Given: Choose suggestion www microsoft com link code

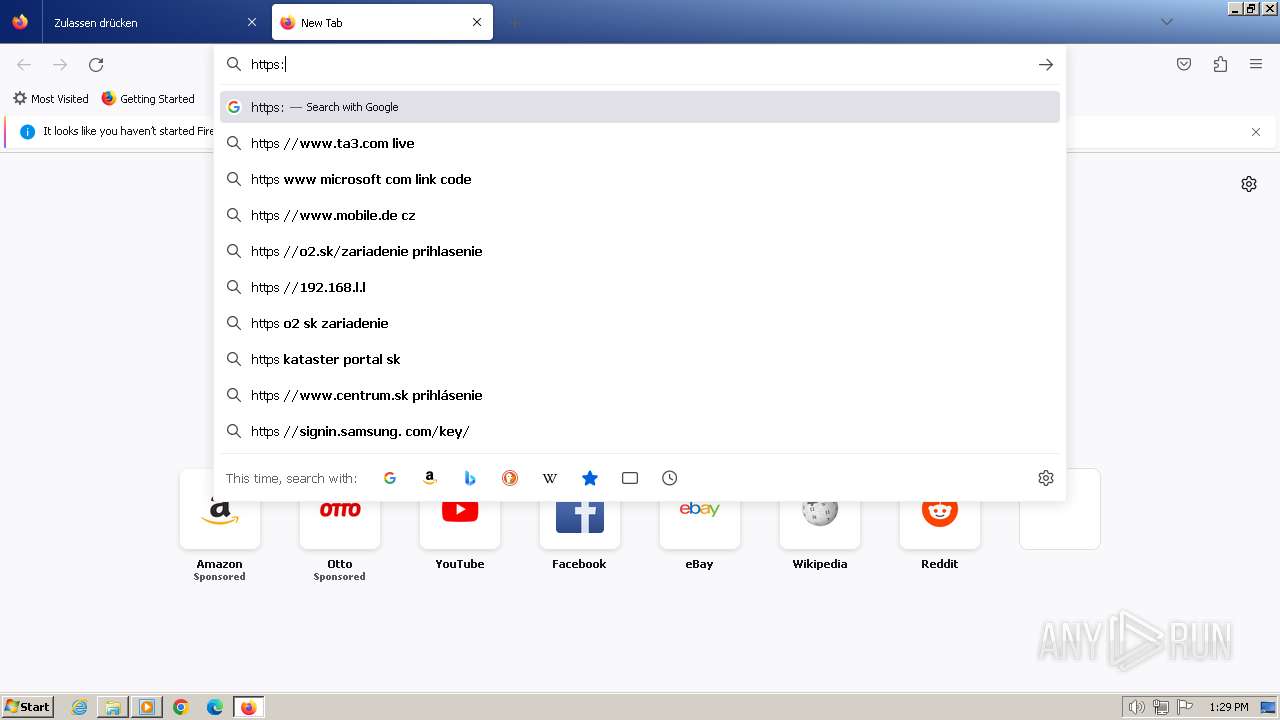Looking at the screenshot, I should pos(640,179).
